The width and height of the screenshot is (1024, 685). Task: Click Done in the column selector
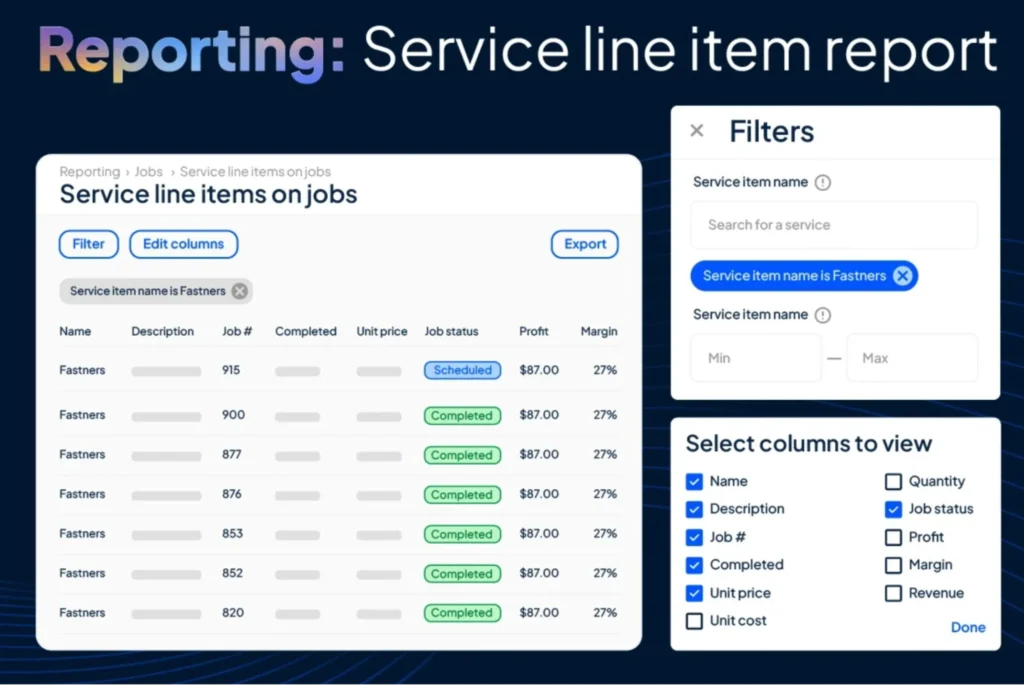pyautogui.click(x=967, y=627)
